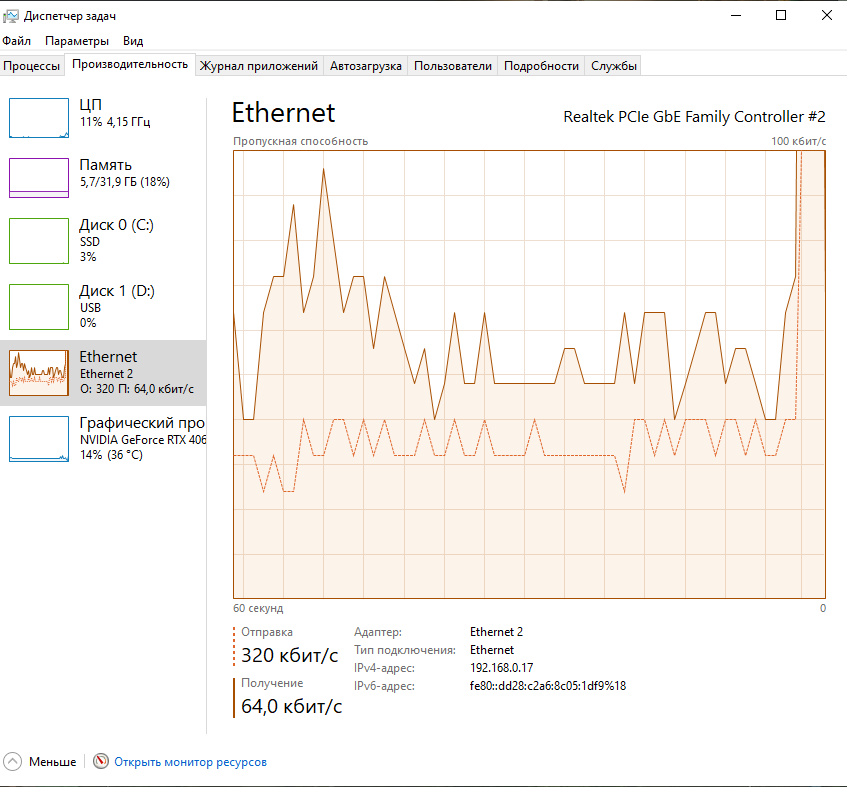Switch to the Автозагрузка tab
Image resolution: width=847 pixels, height=787 pixels.
[x=366, y=66]
